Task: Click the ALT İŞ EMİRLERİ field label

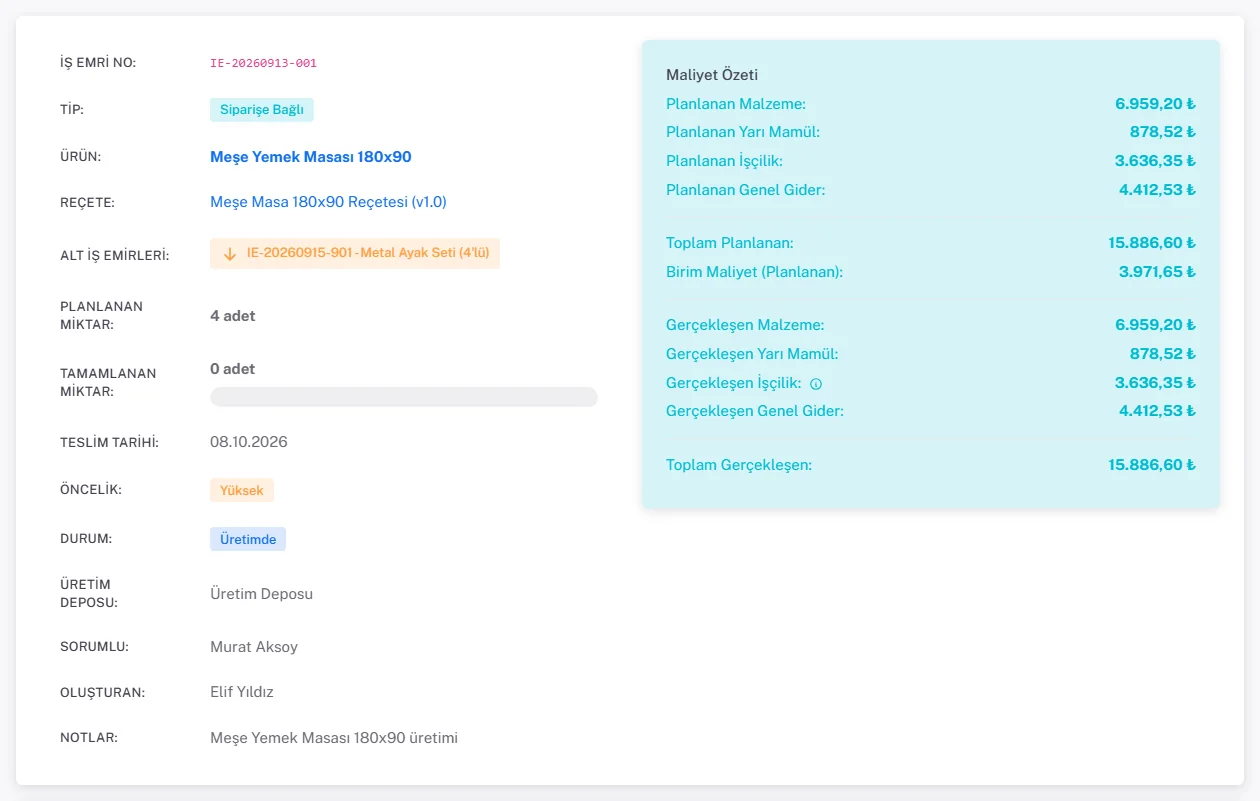Action: click(x=115, y=255)
